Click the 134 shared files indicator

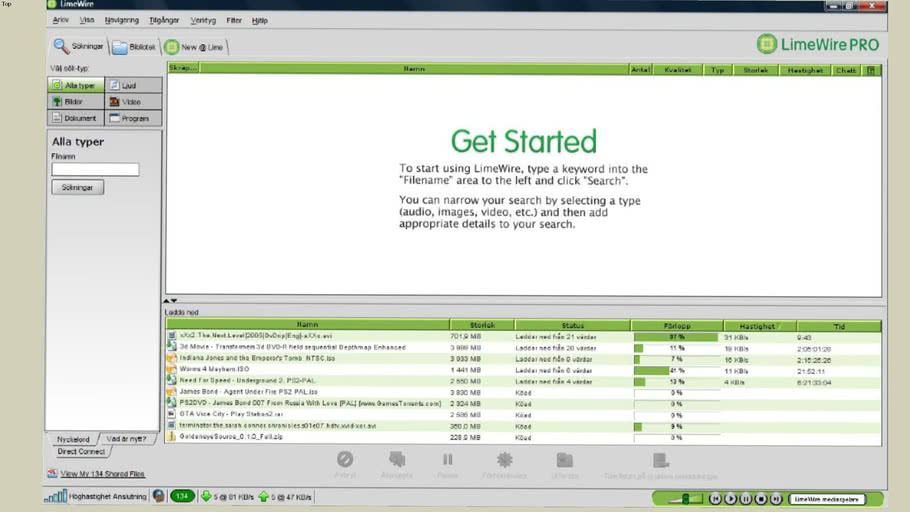(x=182, y=496)
